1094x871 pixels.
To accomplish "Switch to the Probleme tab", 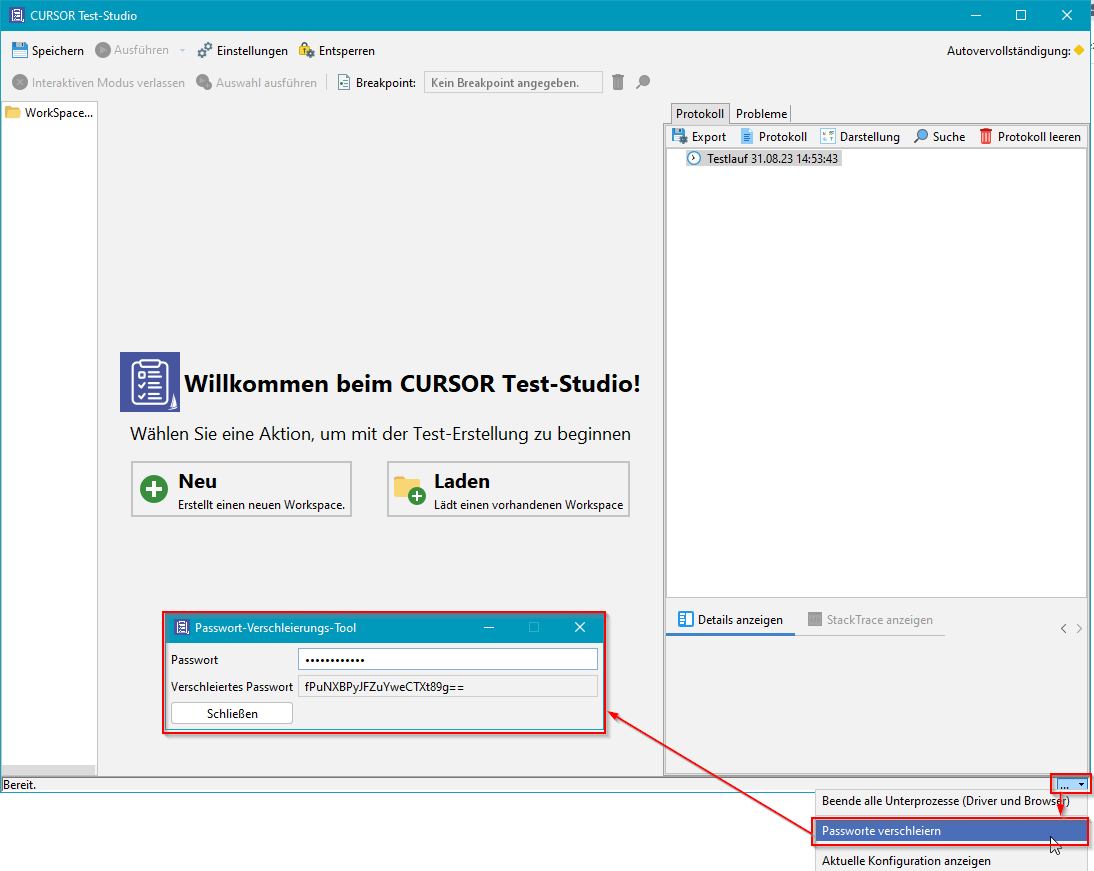I will coord(761,114).
